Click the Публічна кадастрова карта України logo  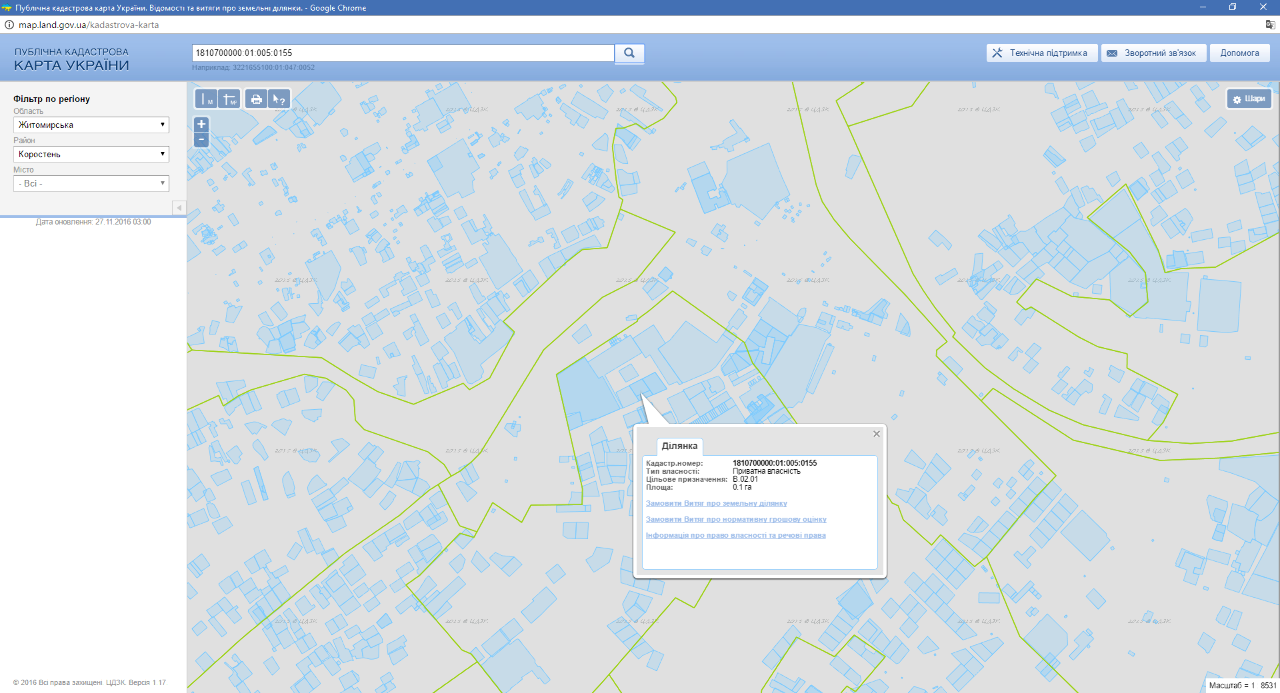pyautogui.click(x=71, y=59)
